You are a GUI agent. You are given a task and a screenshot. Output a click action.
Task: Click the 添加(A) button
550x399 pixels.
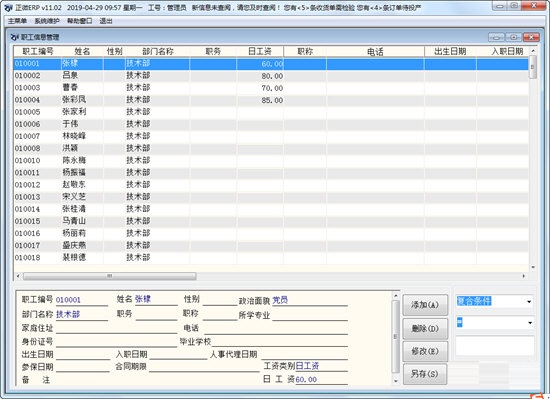coord(425,305)
